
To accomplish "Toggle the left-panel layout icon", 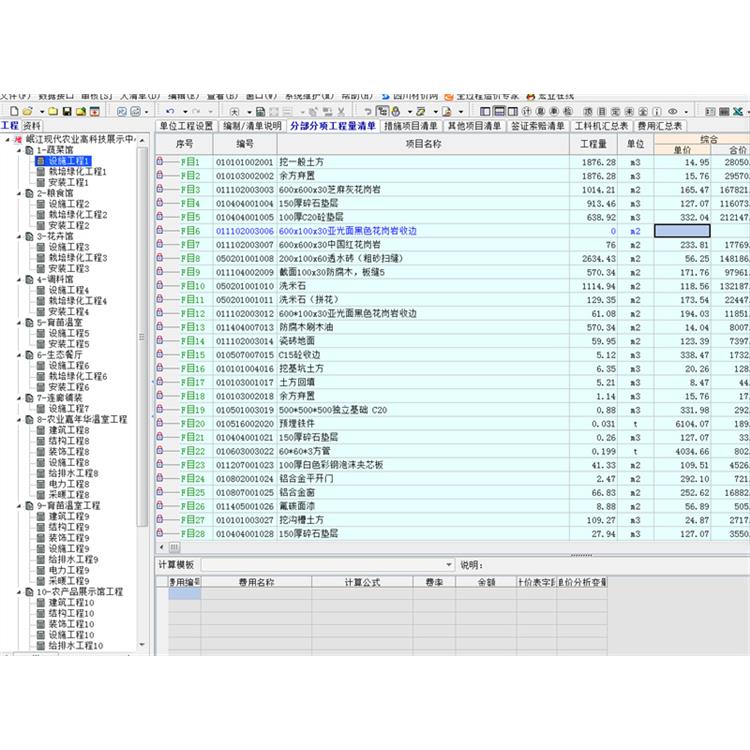I will click(485, 111).
